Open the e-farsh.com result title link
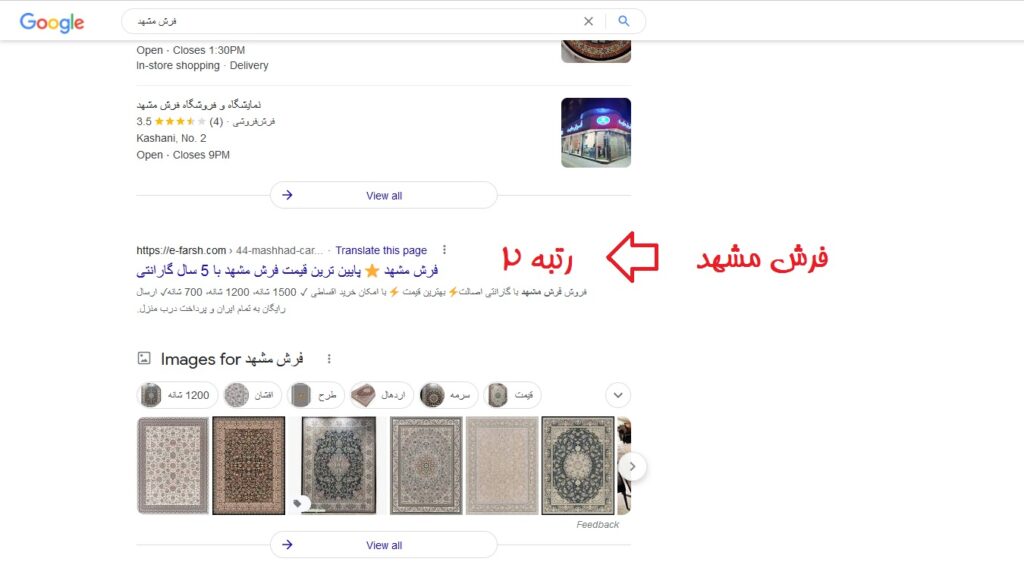 point(287,270)
